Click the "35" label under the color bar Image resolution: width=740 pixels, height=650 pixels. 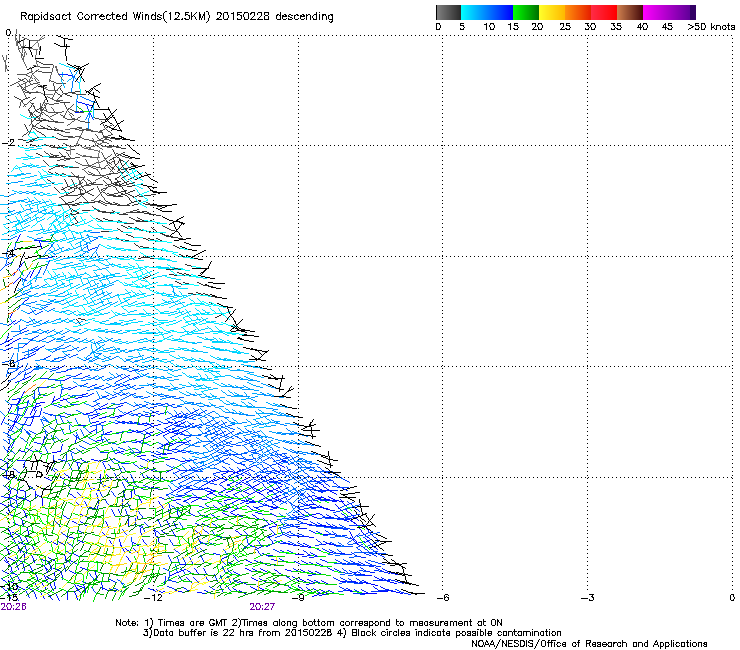coord(616,26)
